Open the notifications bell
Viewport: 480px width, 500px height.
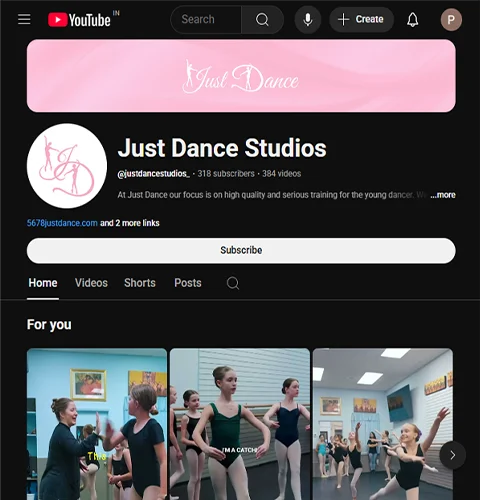pyautogui.click(x=413, y=20)
